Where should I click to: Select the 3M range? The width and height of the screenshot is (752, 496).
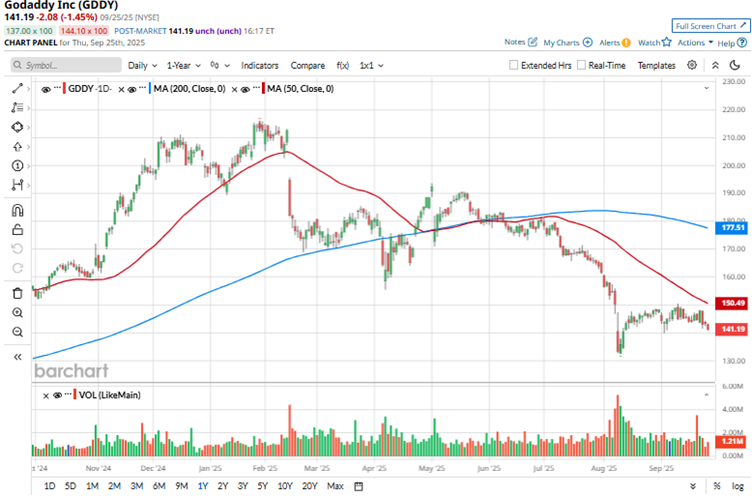137,486
